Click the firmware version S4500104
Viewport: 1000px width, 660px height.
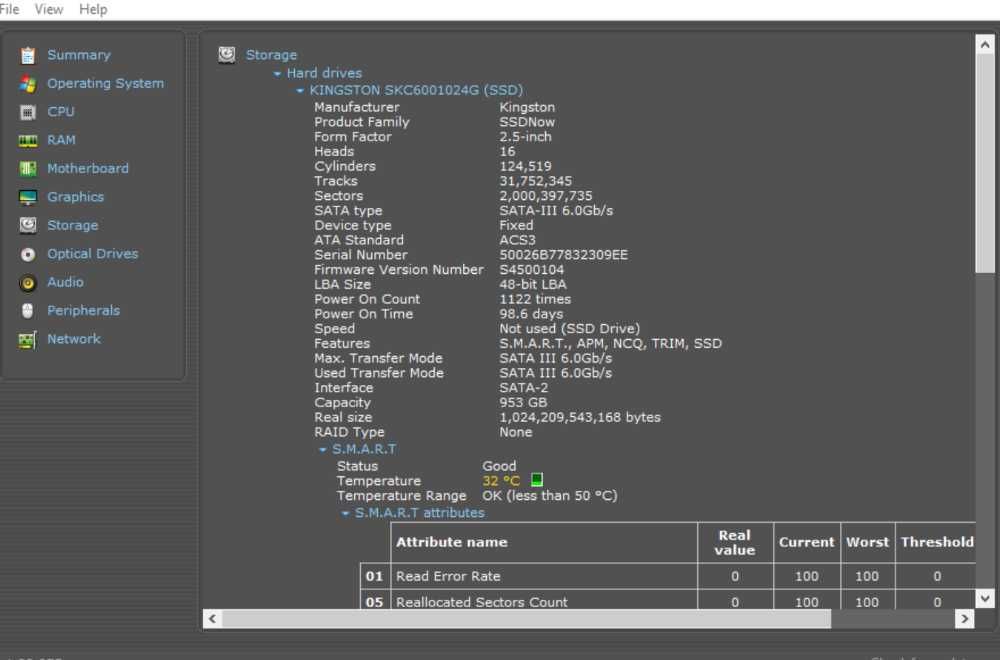click(x=531, y=270)
